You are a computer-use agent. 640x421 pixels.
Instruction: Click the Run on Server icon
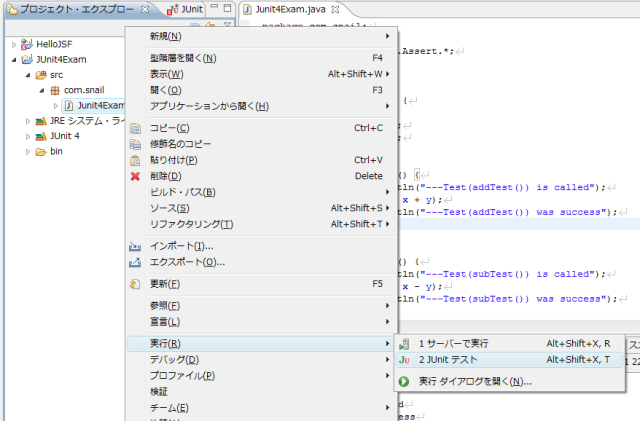(x=404, y=343)
